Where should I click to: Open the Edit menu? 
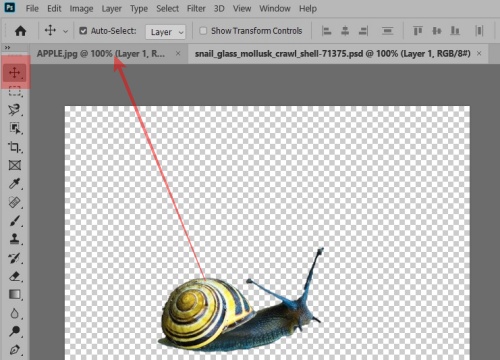tap(54, 8)
